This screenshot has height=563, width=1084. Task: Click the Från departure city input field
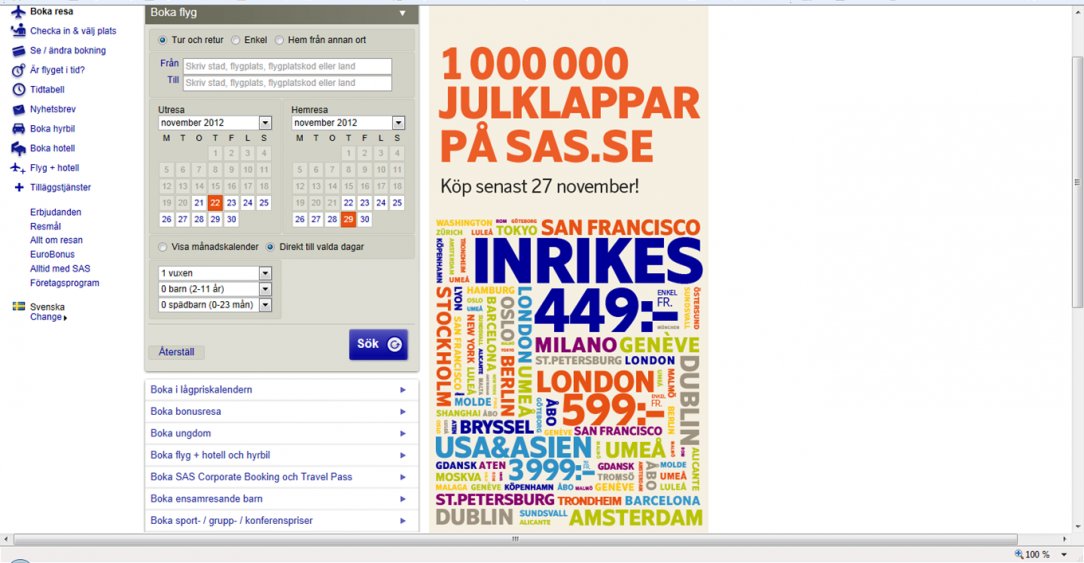[x=286, y=67]
